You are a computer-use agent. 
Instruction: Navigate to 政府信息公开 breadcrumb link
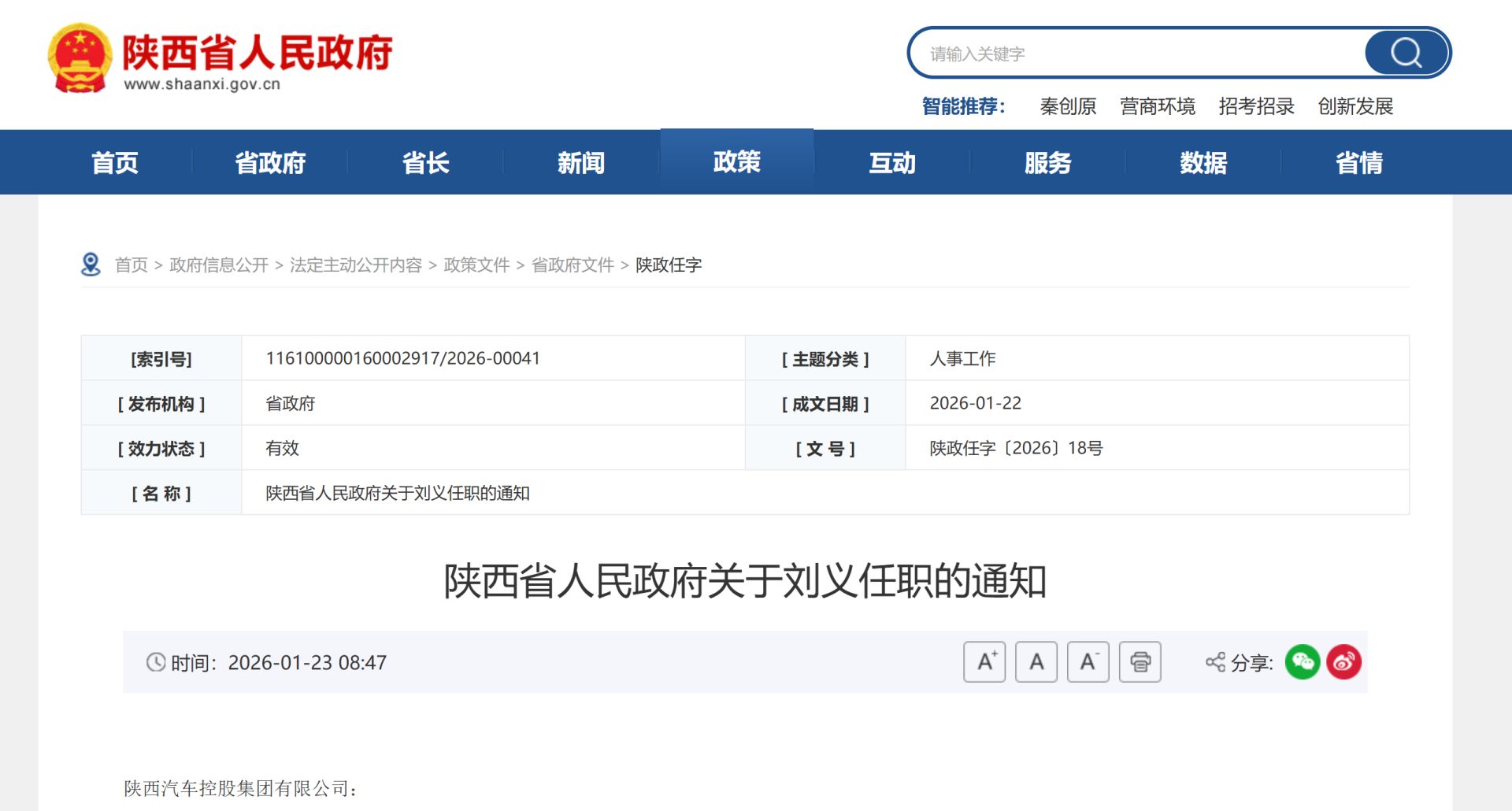(217, 265)
